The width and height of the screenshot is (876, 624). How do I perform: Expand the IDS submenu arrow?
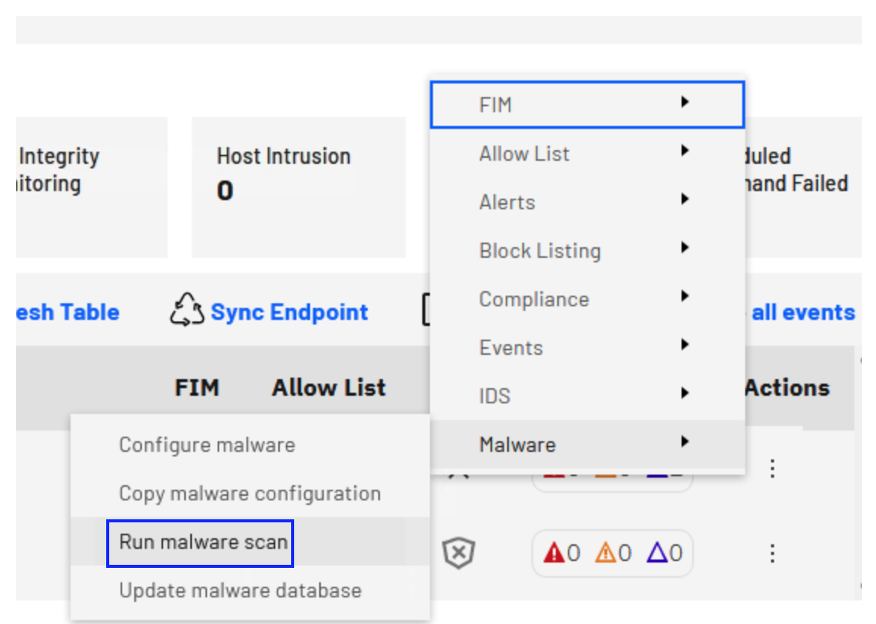pos(685,395)
